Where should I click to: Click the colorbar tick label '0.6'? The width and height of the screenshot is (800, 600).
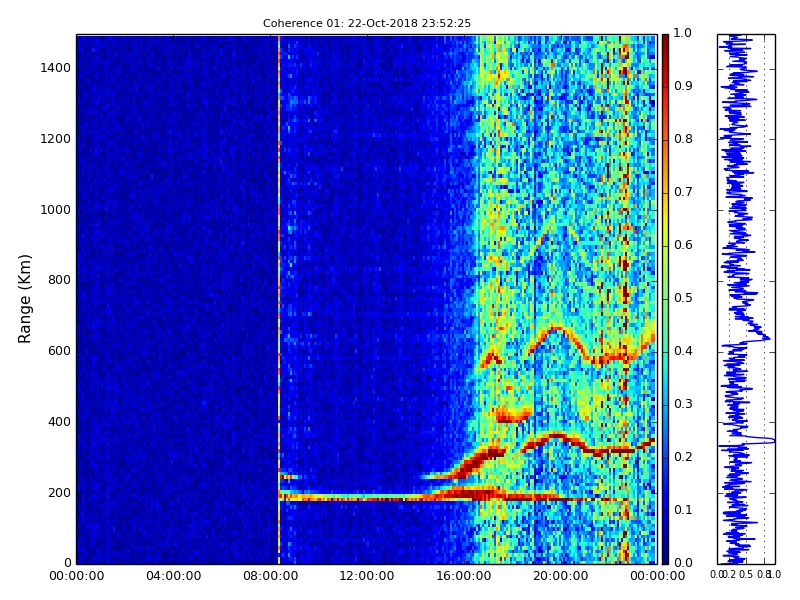pyautogui.click(x=683, y=245)
